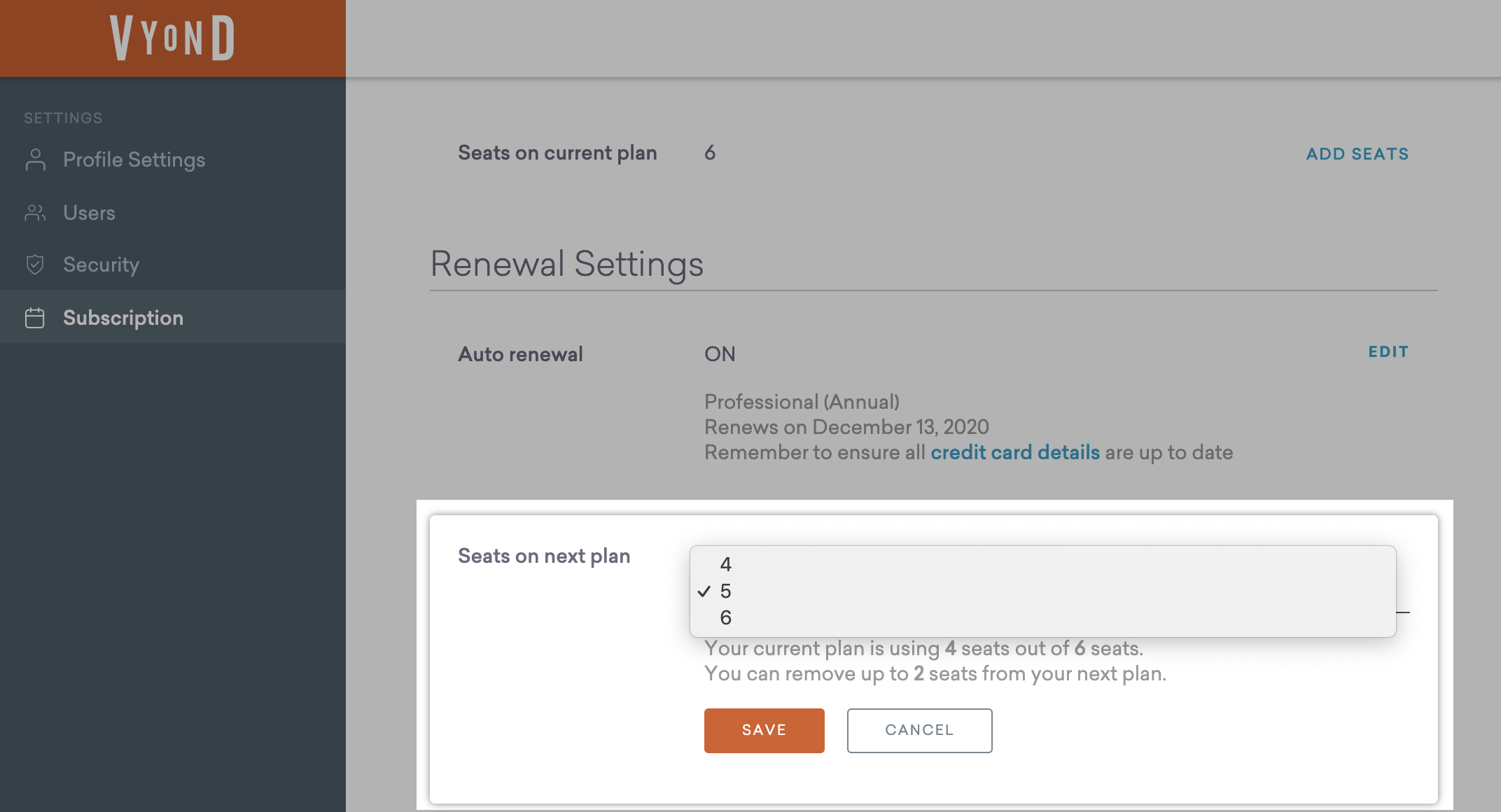Click the Users group icon
Image resolution: width=1501 pixels, height=812 pixels.
[35, 213]
